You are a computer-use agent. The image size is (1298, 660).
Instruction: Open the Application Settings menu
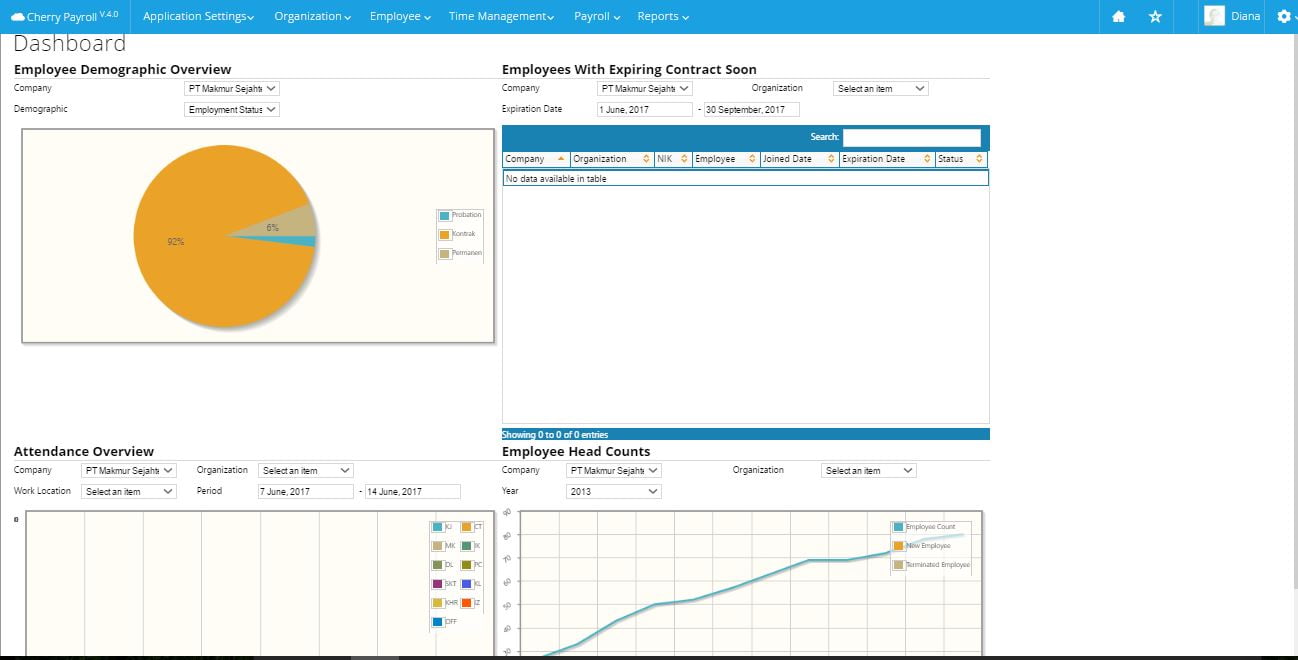point(198,16)
